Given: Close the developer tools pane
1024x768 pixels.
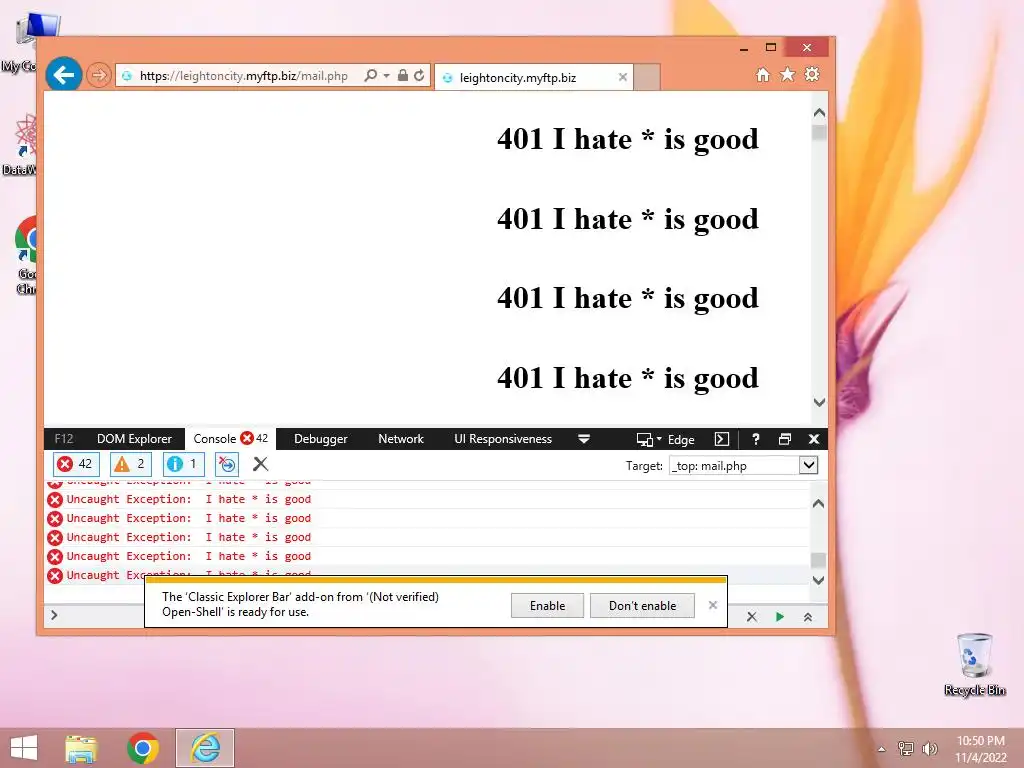Looking at the screenshot, I should coord(814,439).
